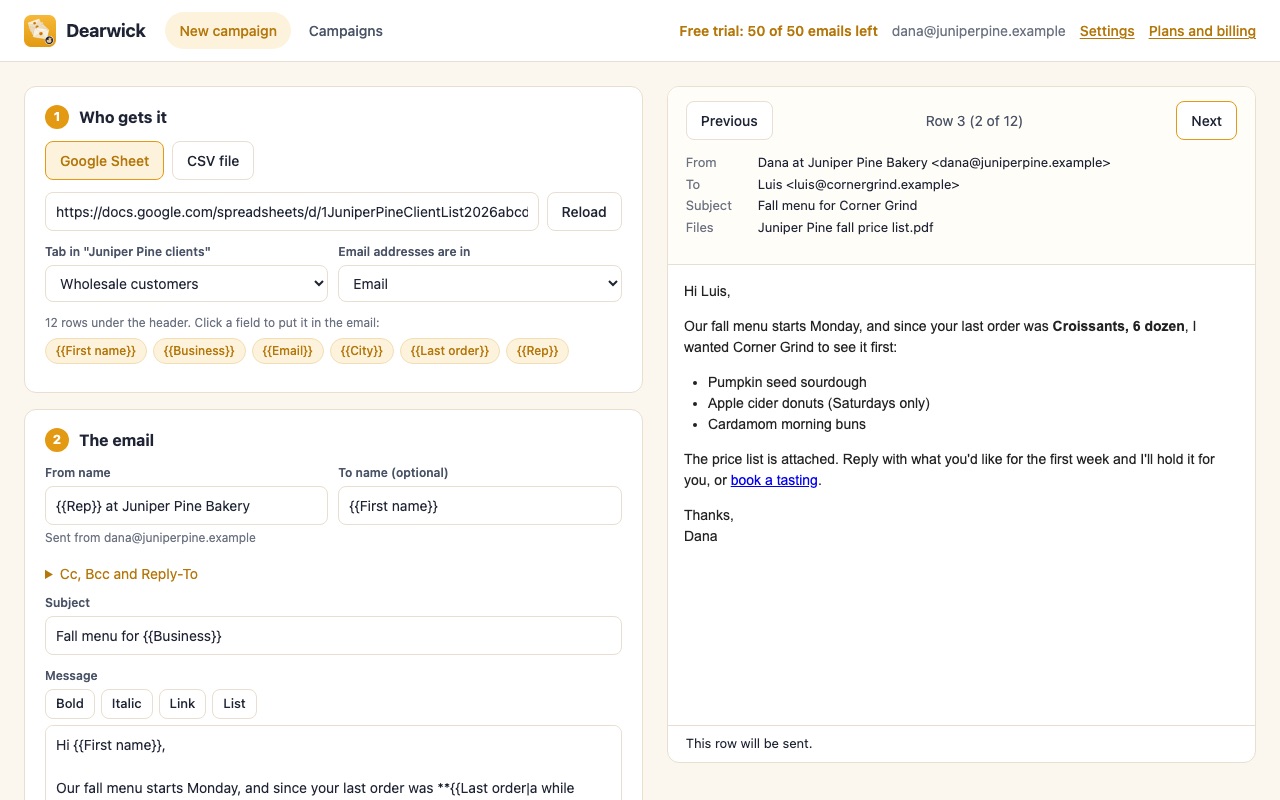Click 'The email' section heading
The image size is (1280, 800).
(117, 440)
